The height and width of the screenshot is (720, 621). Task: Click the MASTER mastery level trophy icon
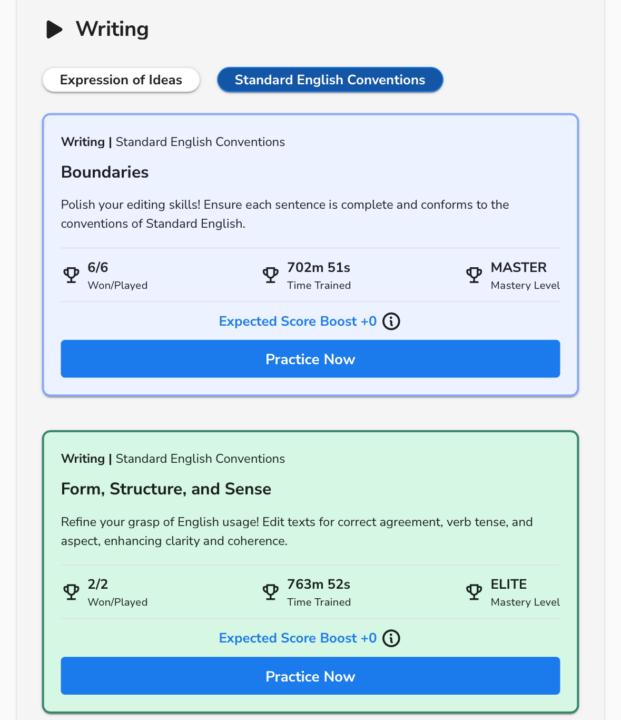click(x=474, y=275)
